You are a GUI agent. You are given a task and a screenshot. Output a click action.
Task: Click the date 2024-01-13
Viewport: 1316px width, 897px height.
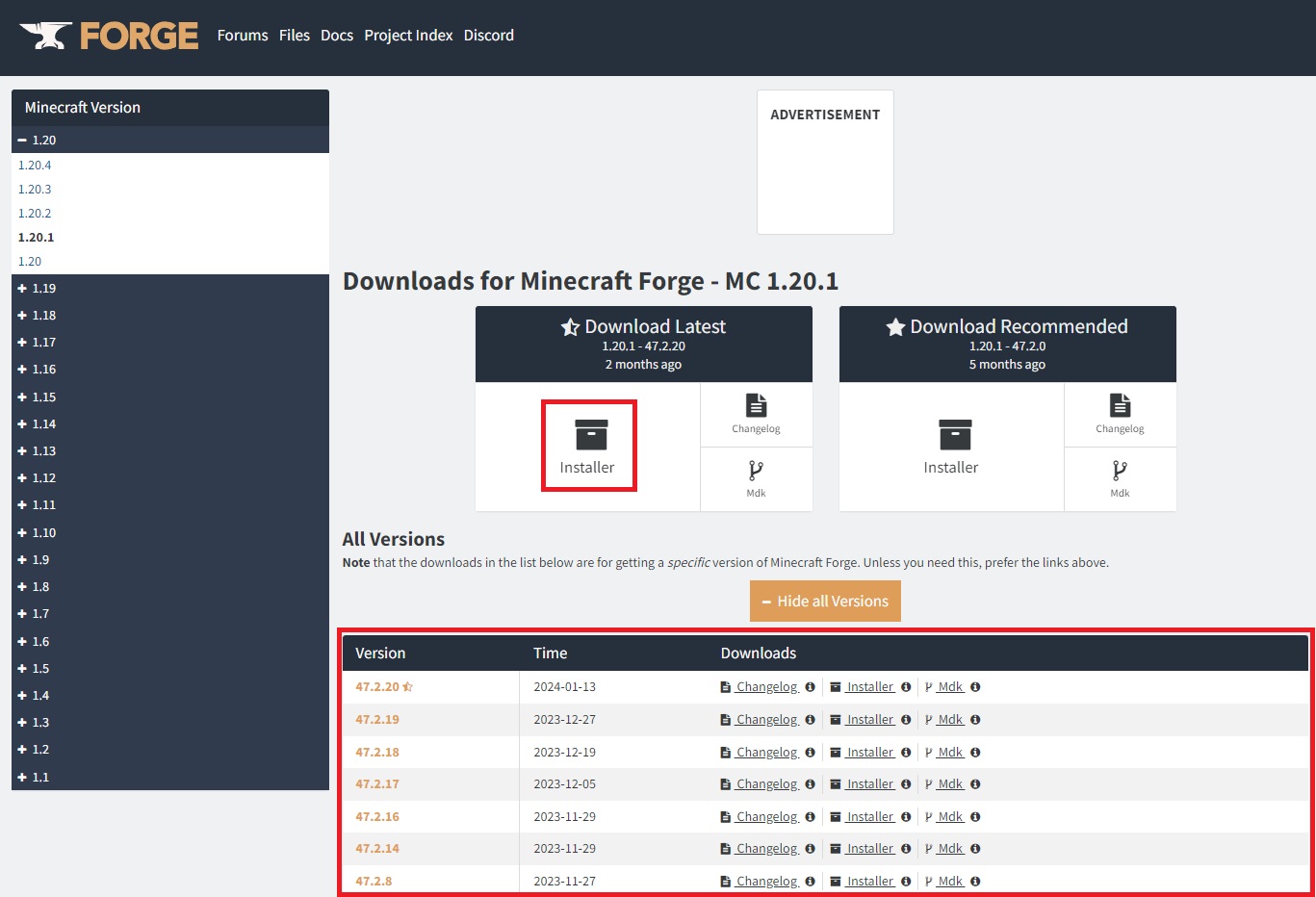(x=565, y=687)
